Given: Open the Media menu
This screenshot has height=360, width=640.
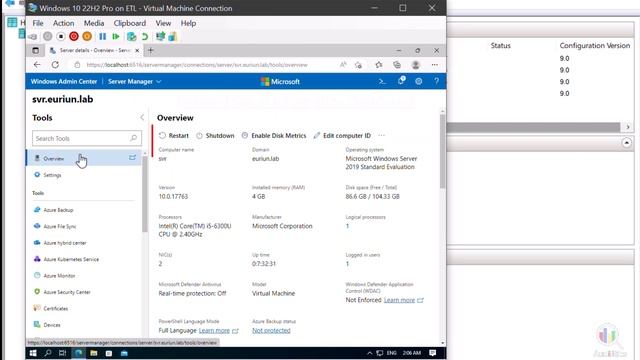Looking at the screenshot, I should 94,23.
